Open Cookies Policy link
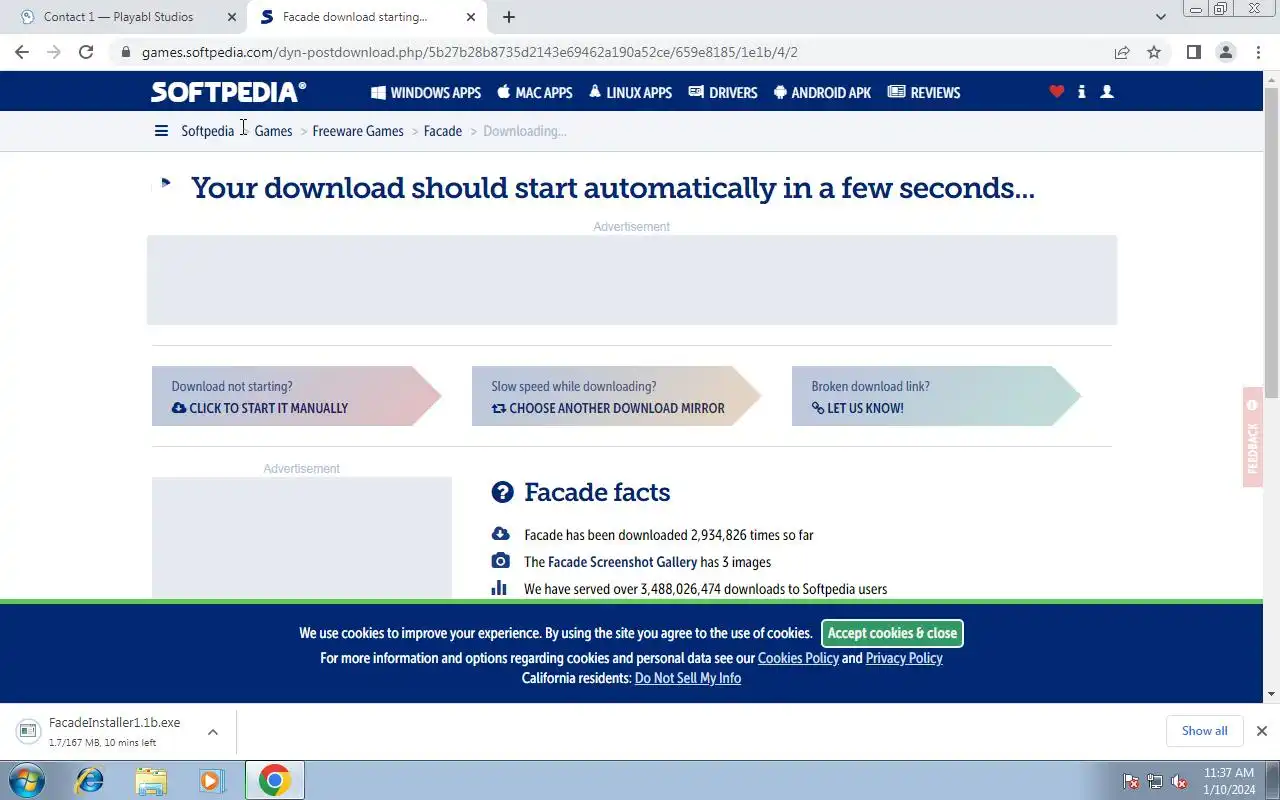Viewport: 1280px width, 800px height. 798,658
